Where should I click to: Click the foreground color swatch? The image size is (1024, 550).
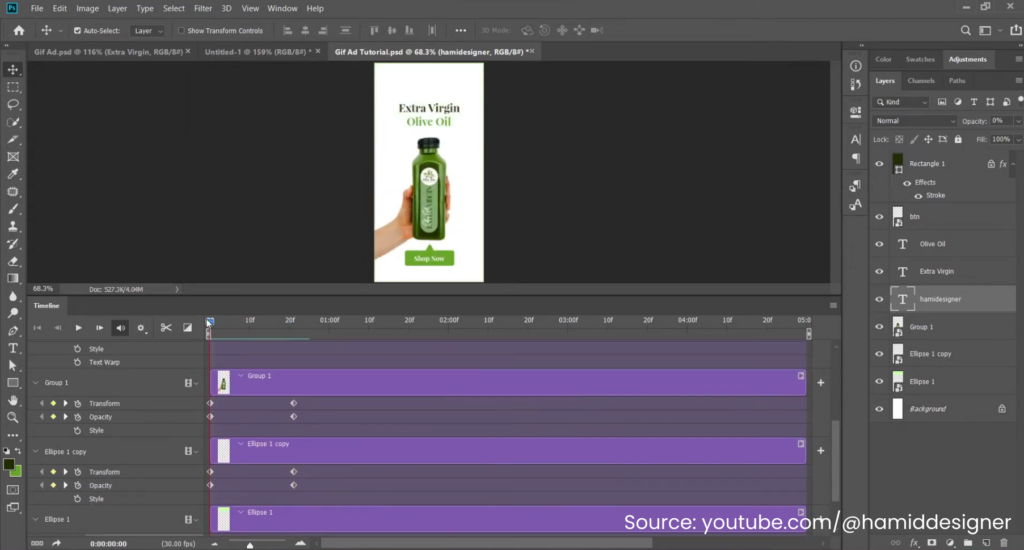pos(9,465)
